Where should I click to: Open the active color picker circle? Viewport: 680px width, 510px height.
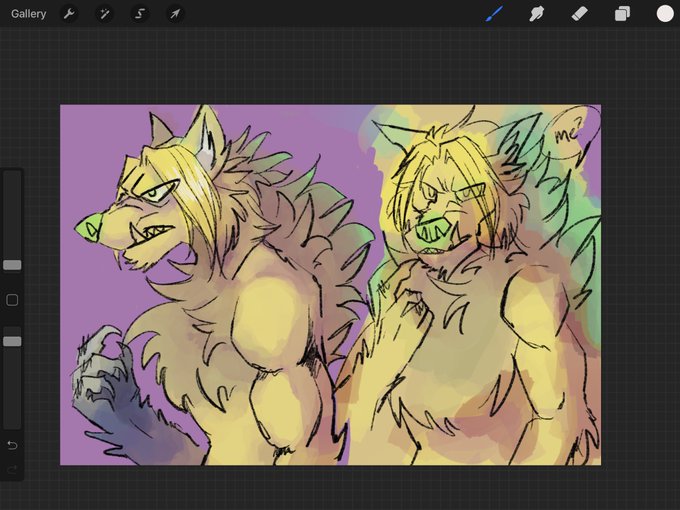[x=665, y=13]
